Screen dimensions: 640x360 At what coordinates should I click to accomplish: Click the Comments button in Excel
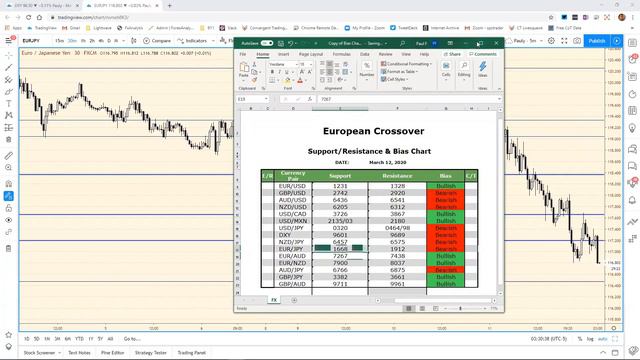[483, 54]
